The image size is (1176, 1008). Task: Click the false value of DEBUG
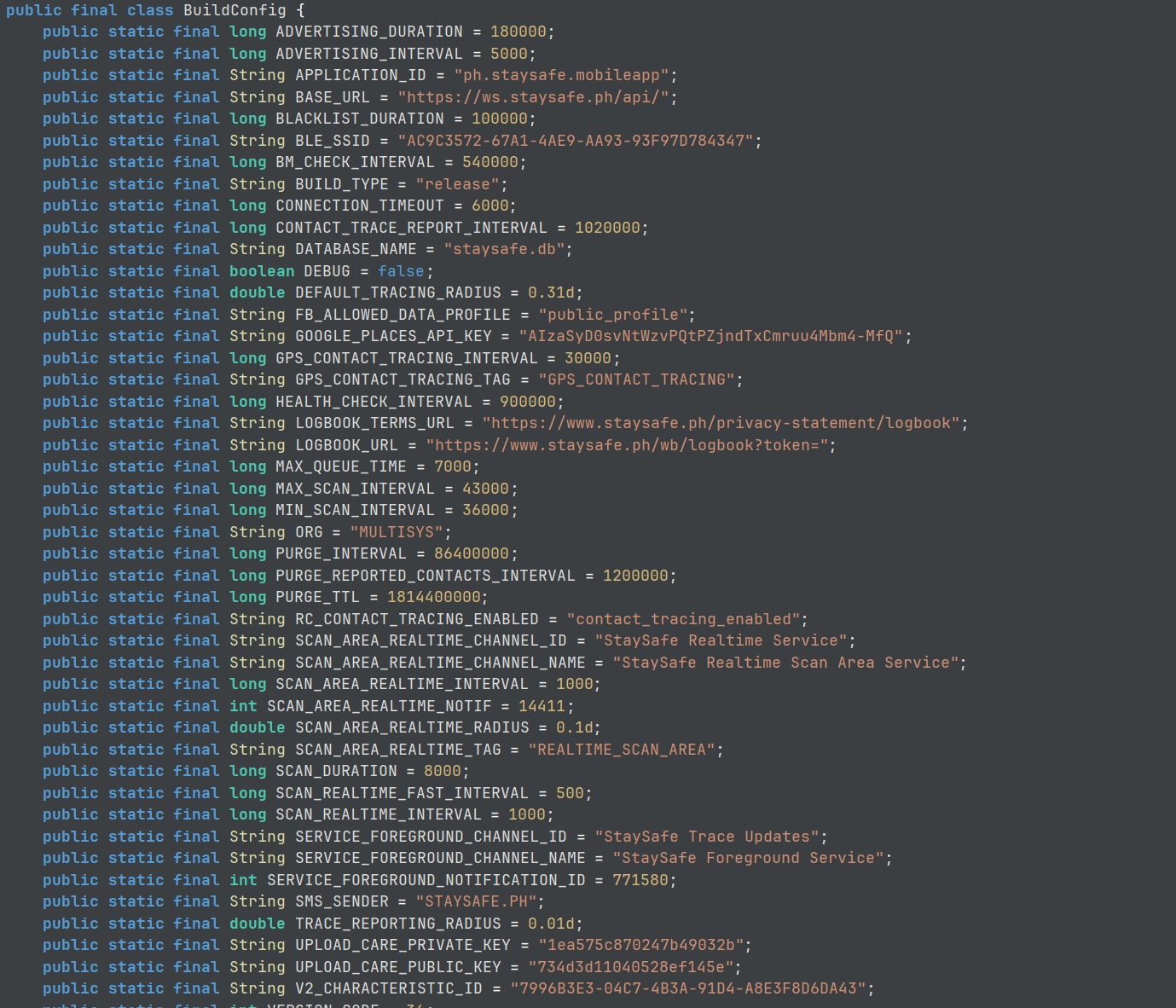point(401,271)
